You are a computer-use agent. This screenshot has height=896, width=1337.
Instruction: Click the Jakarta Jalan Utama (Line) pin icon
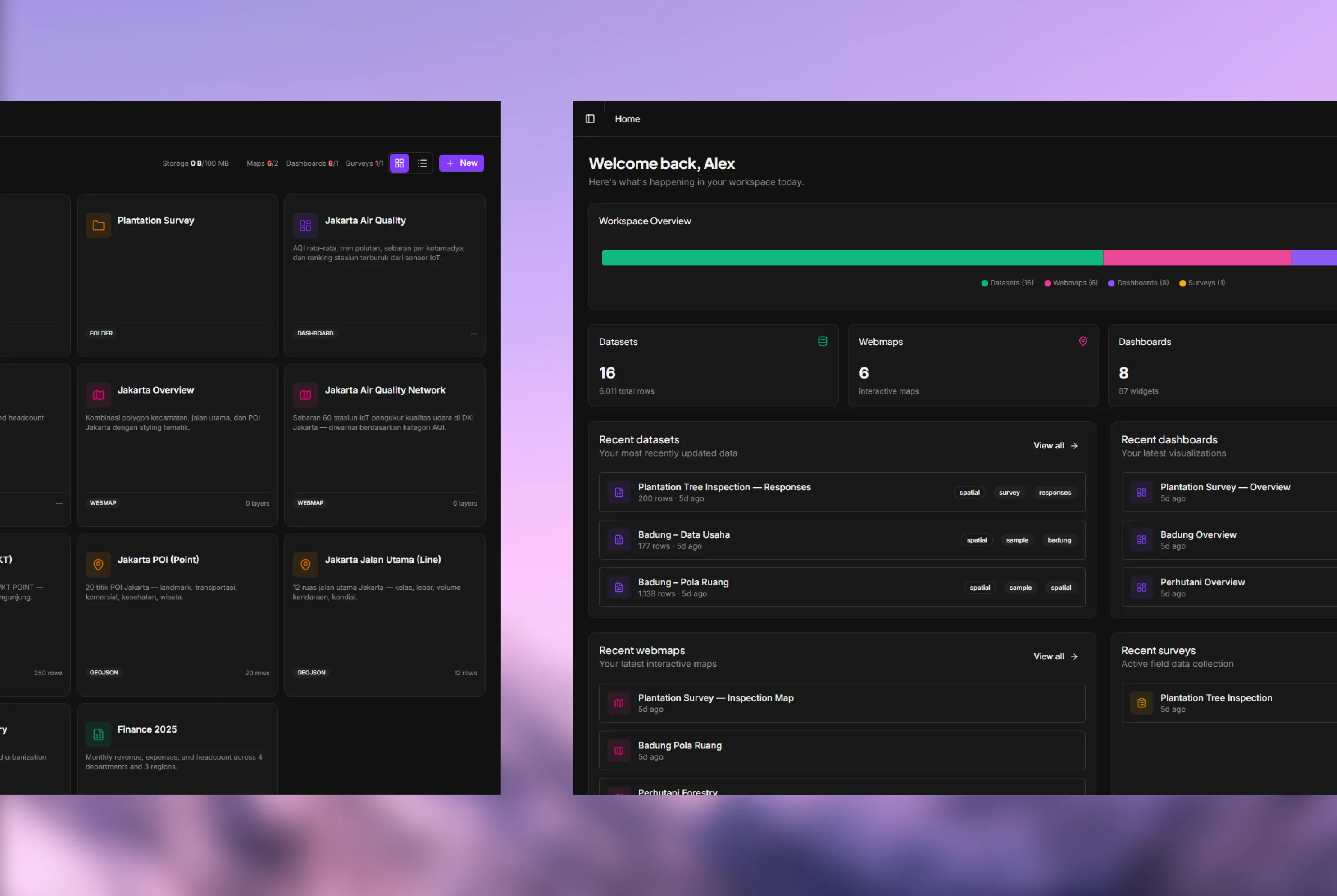click(x=306, y=565)
